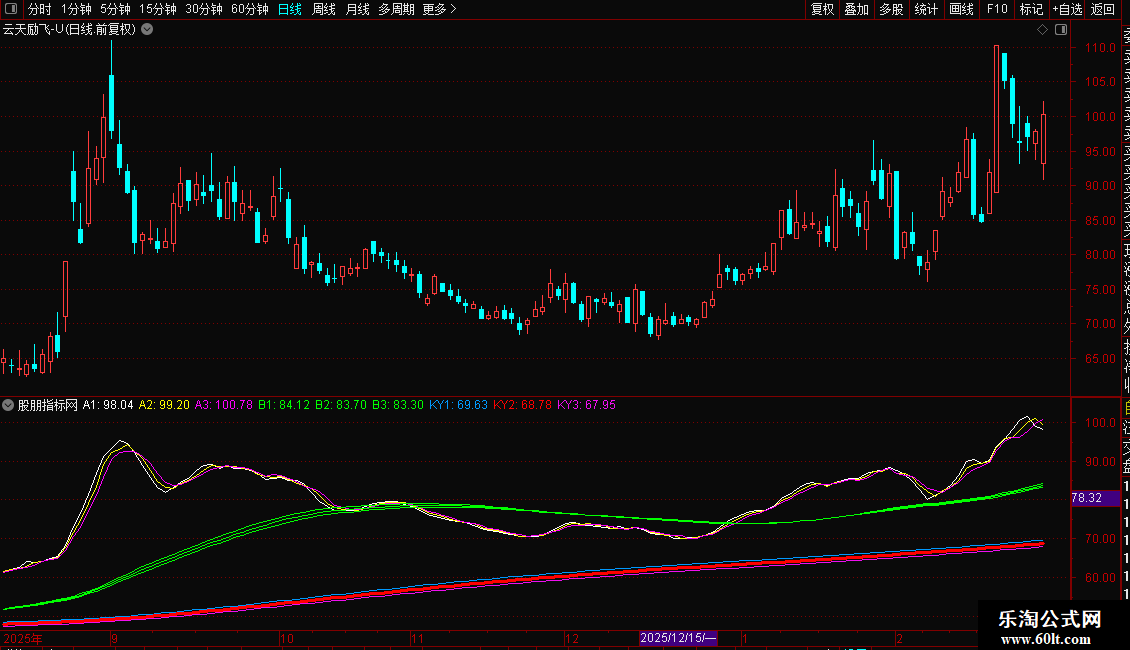The width and height of the screenshot is (1130, 650).
Task: Select the 5分钟 period
Action: click(115, 9)
